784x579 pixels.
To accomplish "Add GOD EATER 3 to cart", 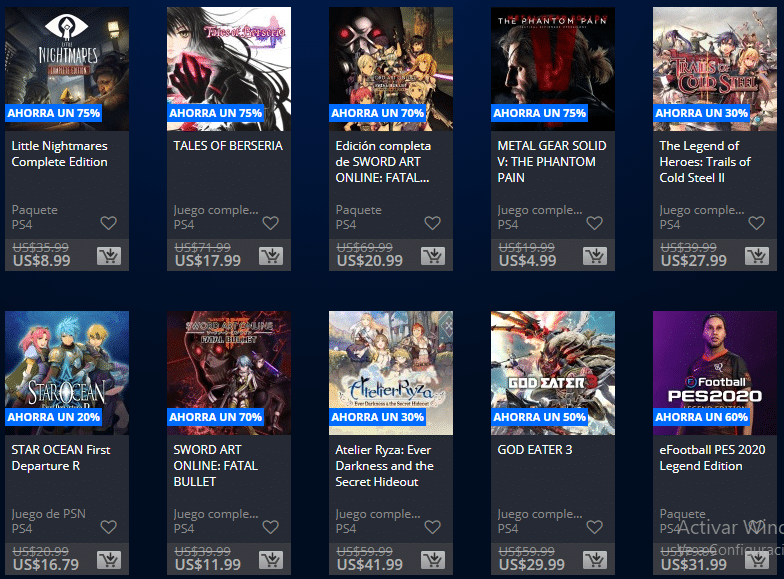I will pos(595,560).
